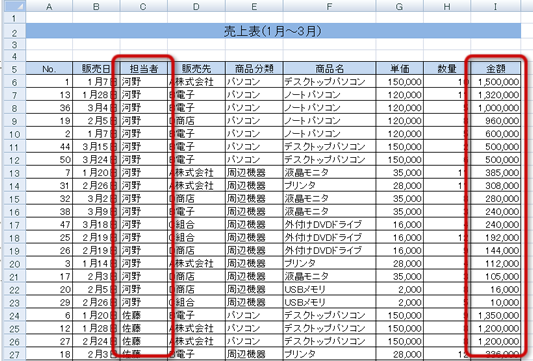Select column I header
The height and width of the screenshot is (361, 533).
click(496, 6)
